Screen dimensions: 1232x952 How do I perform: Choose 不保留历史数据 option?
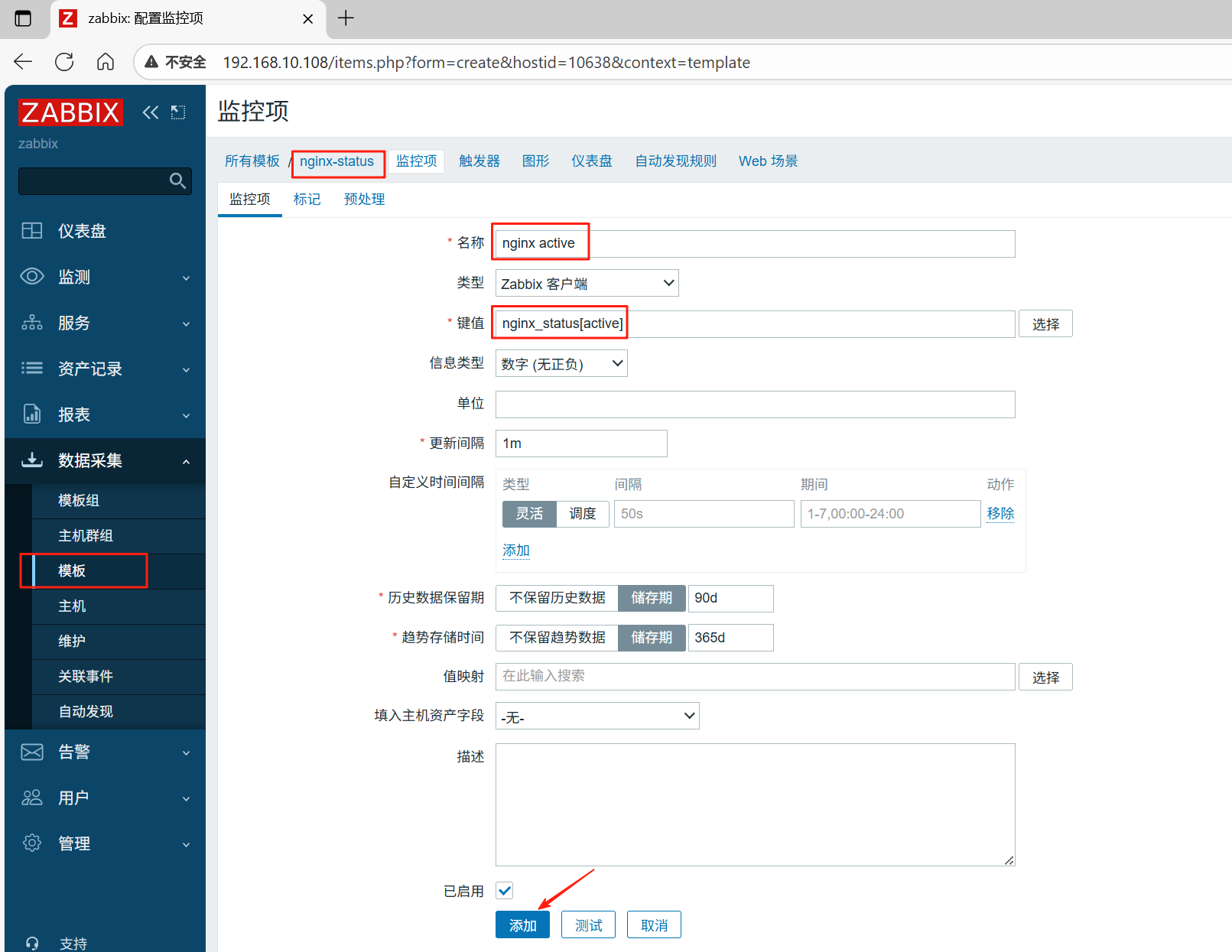557,598
